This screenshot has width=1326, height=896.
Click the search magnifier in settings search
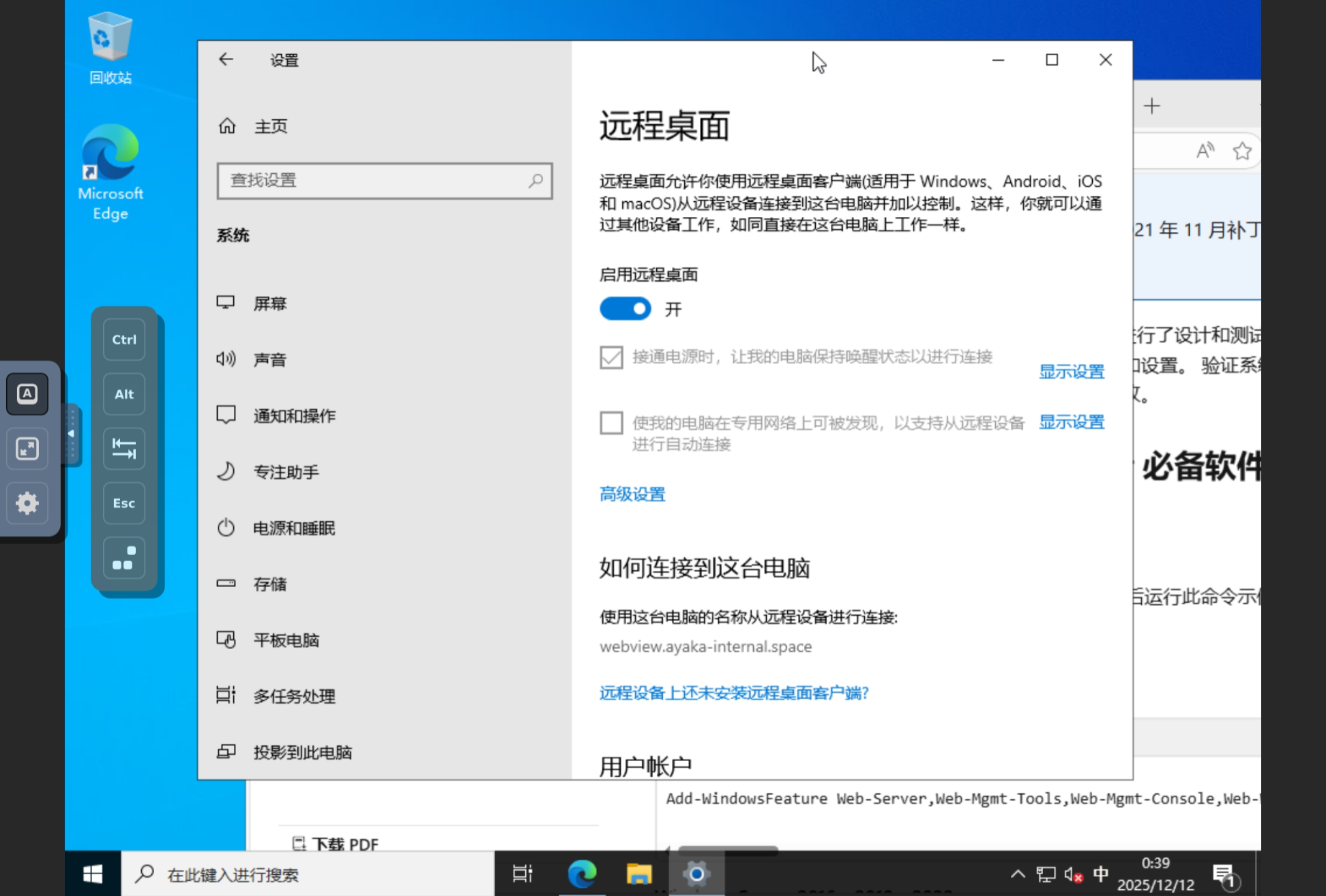(x=536, y=181)
